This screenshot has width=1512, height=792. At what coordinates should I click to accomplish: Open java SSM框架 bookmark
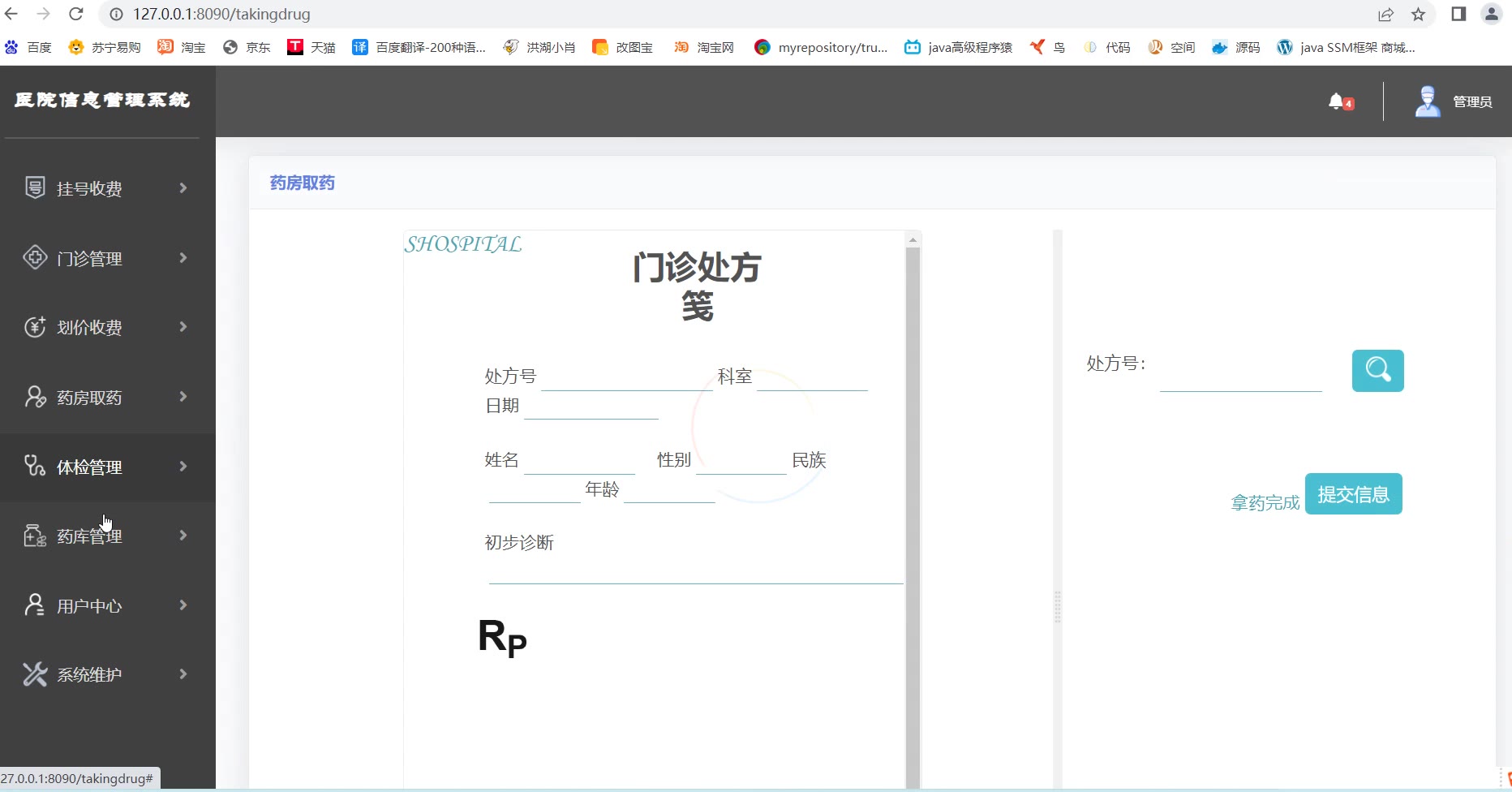click(1346, 47)
